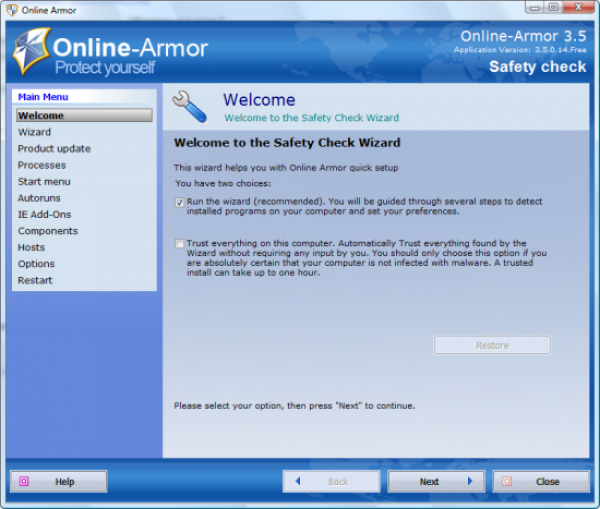Maximize the Online Armor window
The height and width of the screenshot is (509, 600).
click(x=553, y=7)
